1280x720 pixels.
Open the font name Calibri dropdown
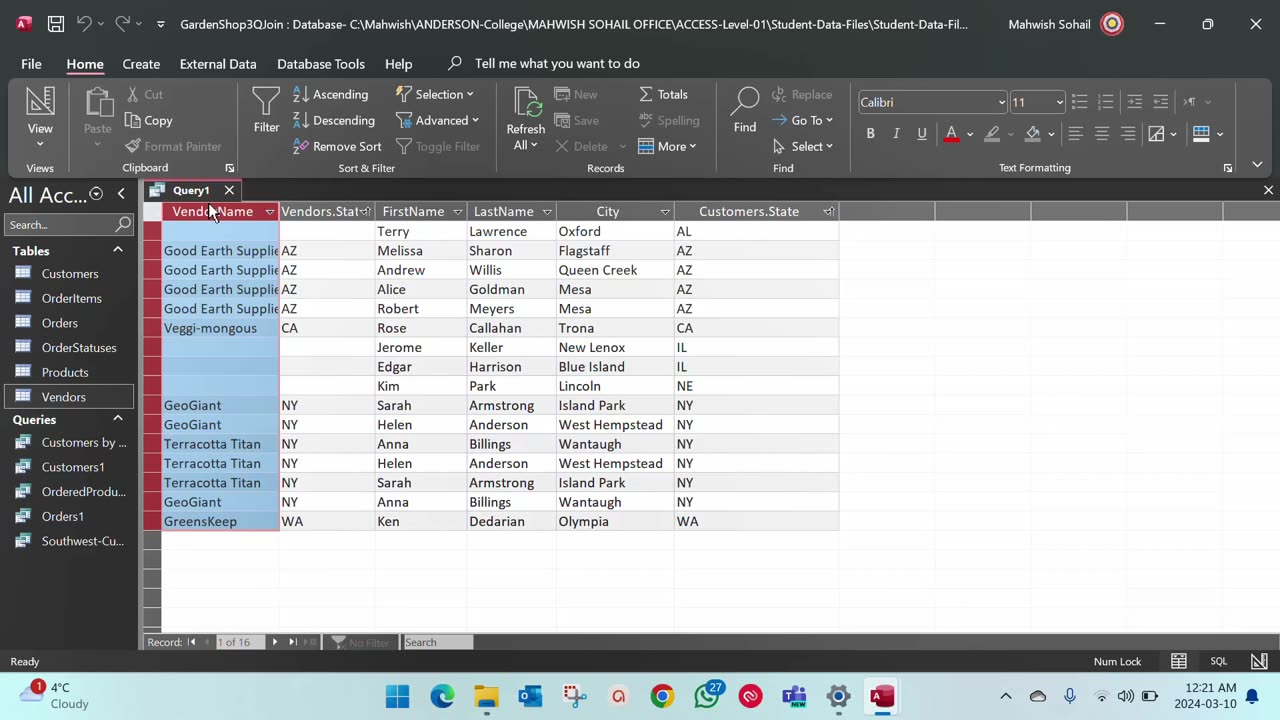(1001, 102)
